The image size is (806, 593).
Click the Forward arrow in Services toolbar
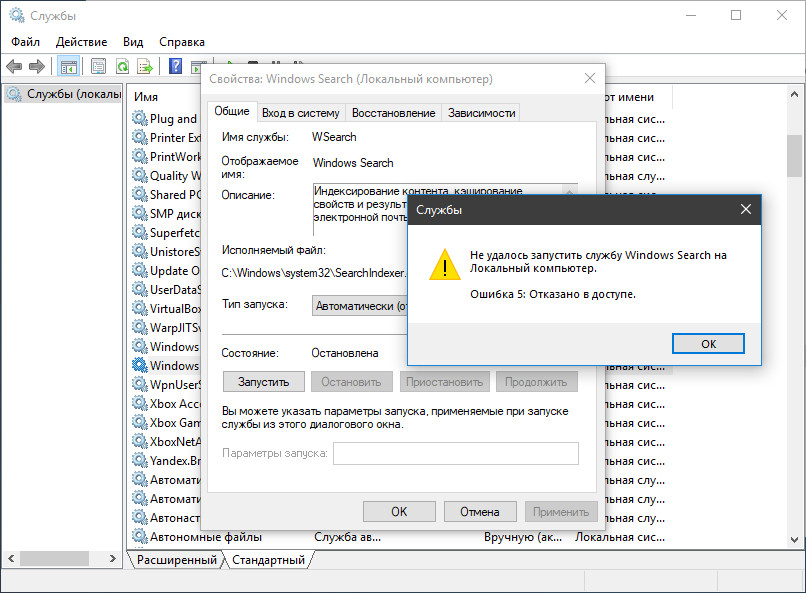coord(36,66)
